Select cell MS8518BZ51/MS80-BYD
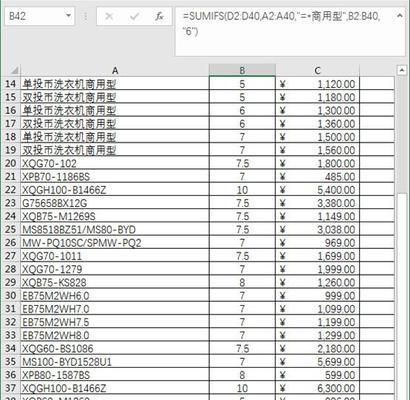410x400 pixels. pyautogui.click(x=115, y=229)
